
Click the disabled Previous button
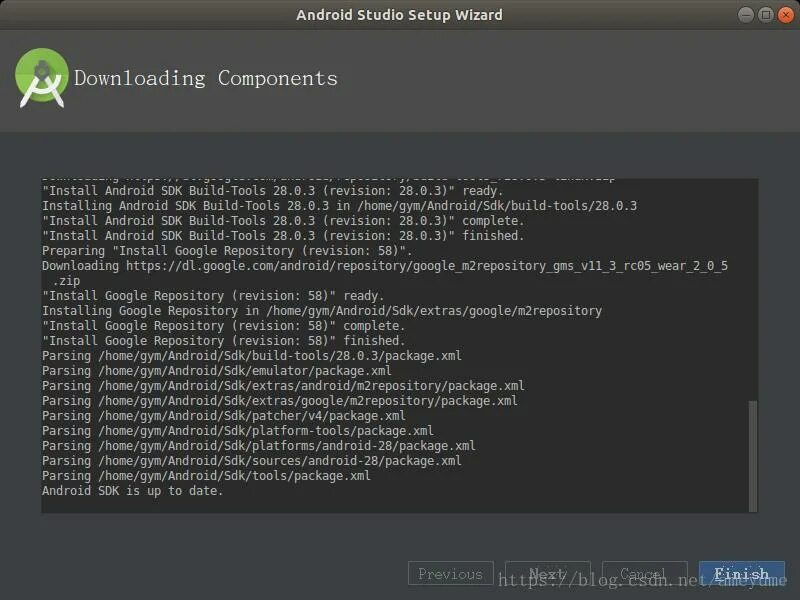[x=451, y=573]
